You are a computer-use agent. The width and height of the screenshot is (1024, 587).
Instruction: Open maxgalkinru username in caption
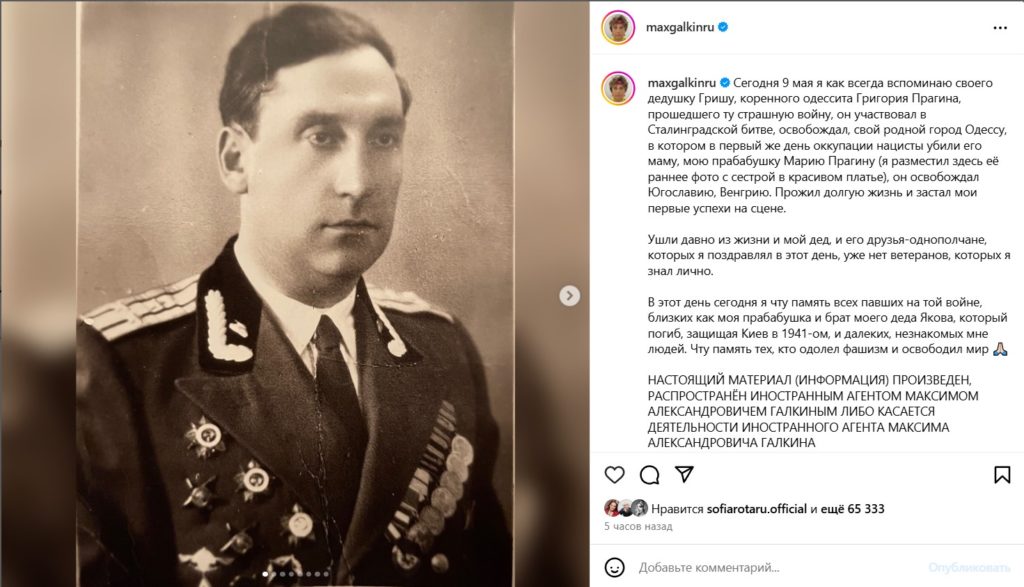[x=682, y=83]
